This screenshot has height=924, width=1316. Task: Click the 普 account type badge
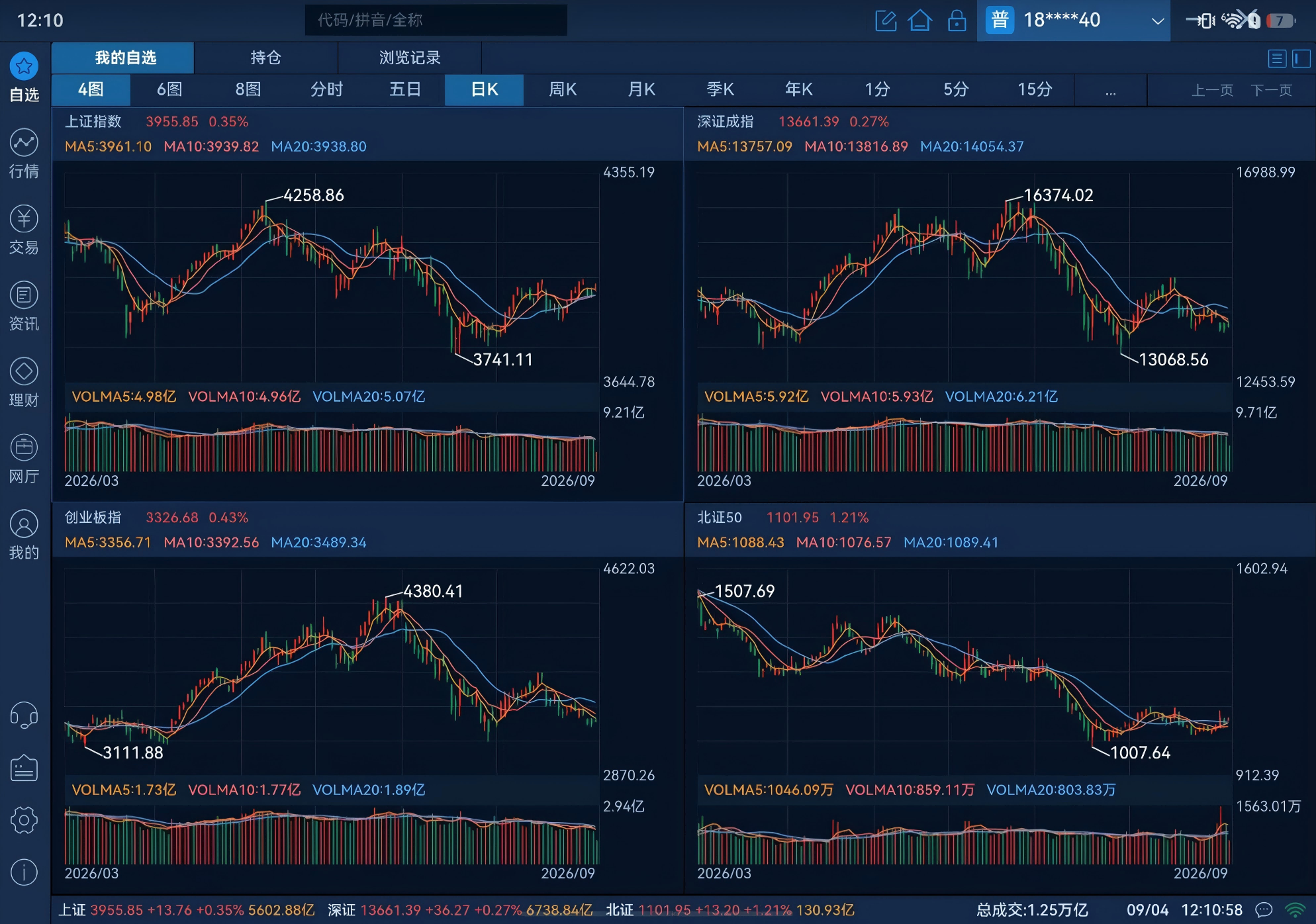1000,21
